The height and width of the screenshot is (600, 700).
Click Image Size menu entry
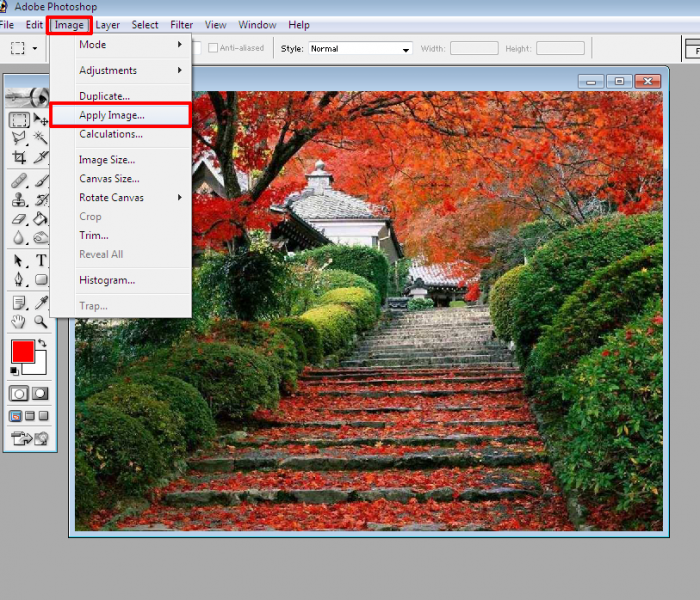107,159
